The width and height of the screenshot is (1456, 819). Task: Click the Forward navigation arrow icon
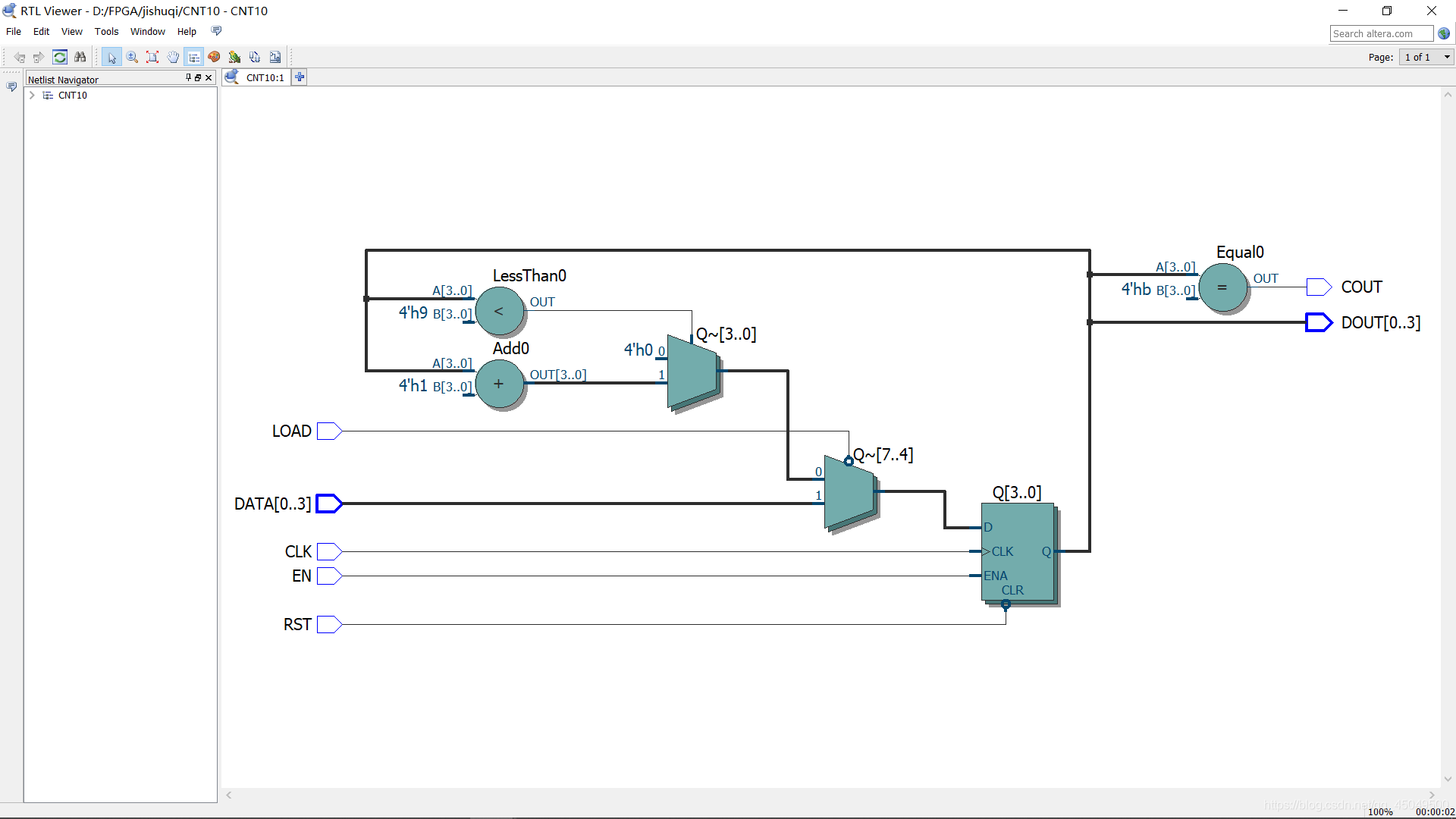[39, 57]
